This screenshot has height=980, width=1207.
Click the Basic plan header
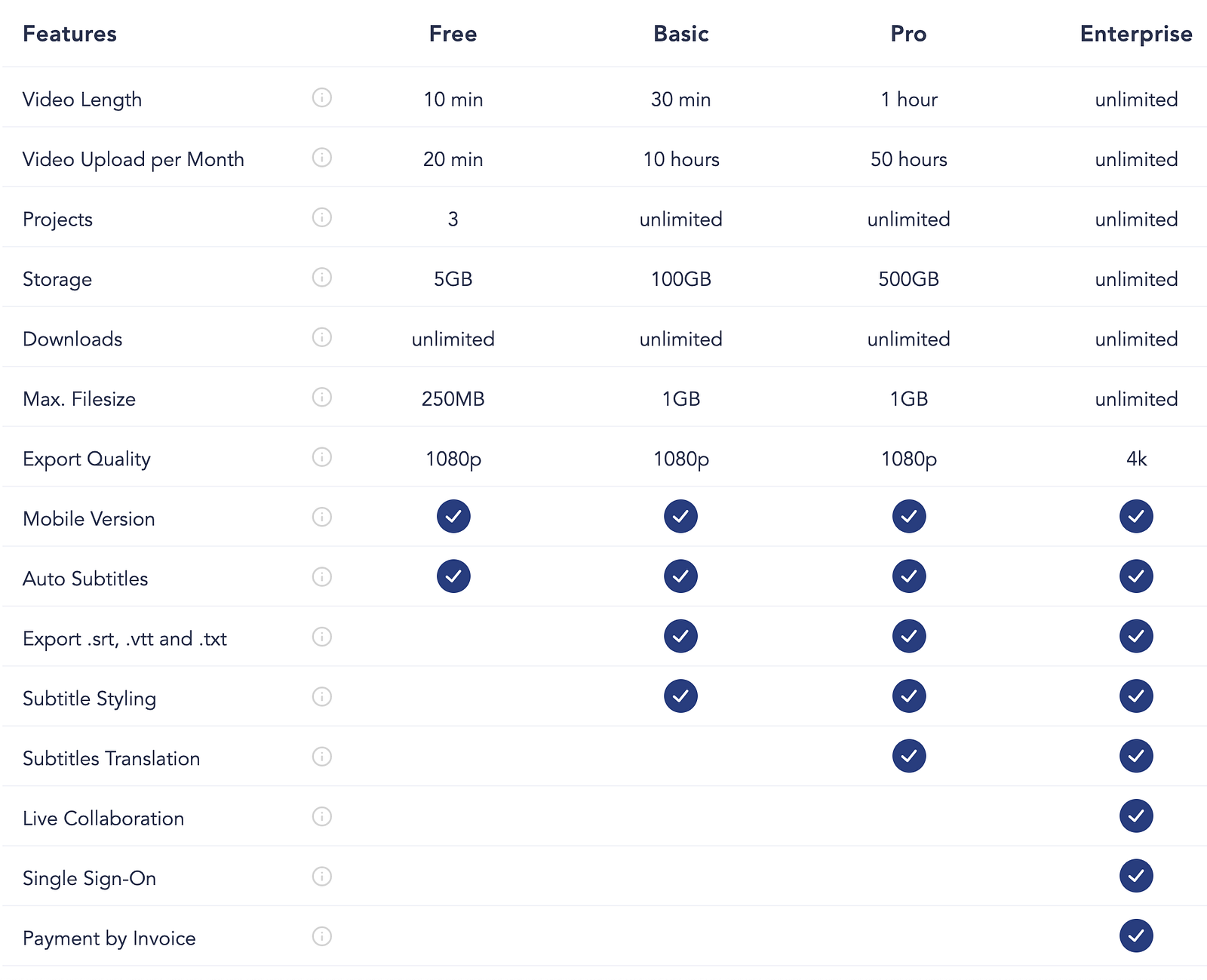pyautogui.click(x=681, y=34)
